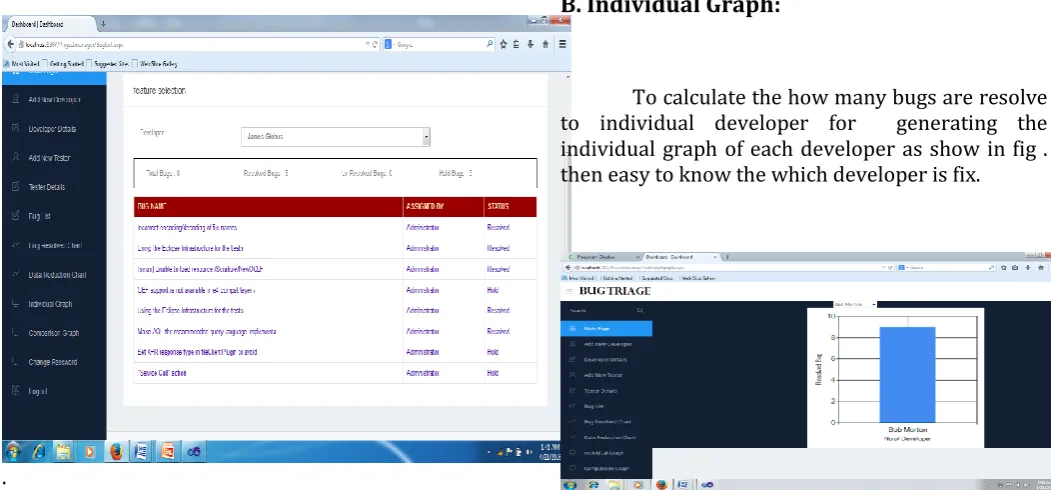The height and width of the screenshot is (490, 1051).
Task: Click the blue Bob Morton chart bar
Action: [x=907, y=375]
